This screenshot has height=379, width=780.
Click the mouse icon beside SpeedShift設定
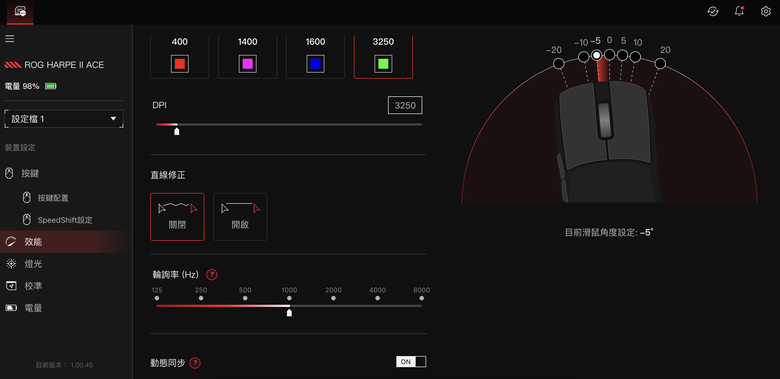(x=27, y=219)
